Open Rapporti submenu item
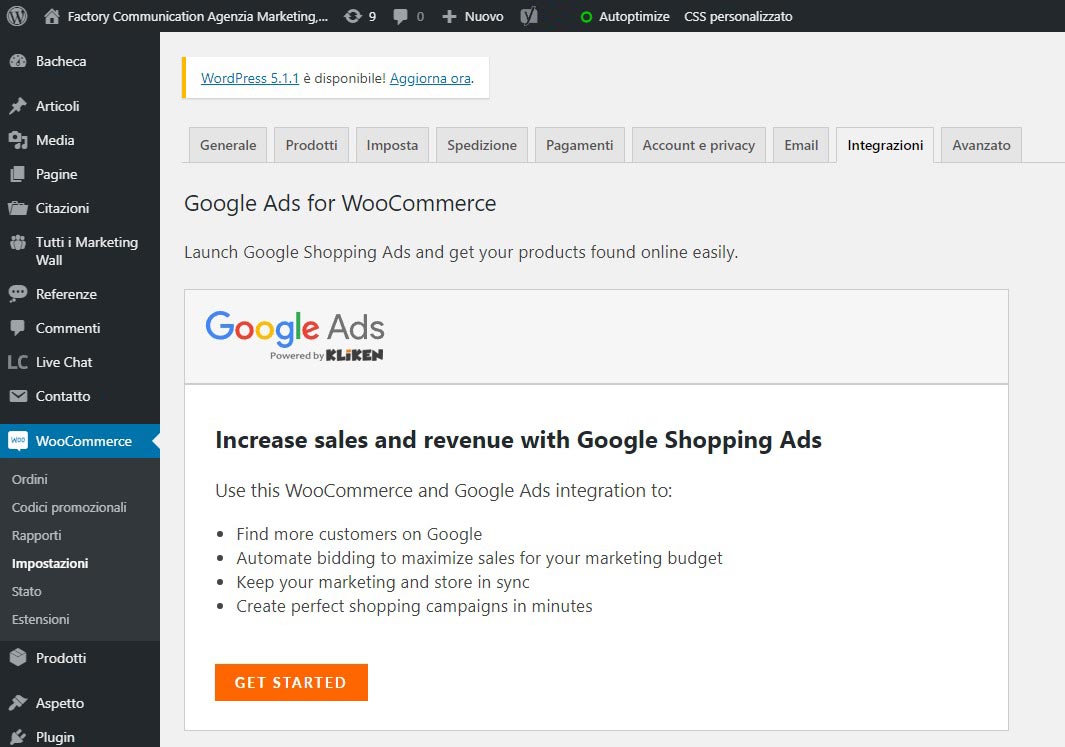 coord(36,535)
